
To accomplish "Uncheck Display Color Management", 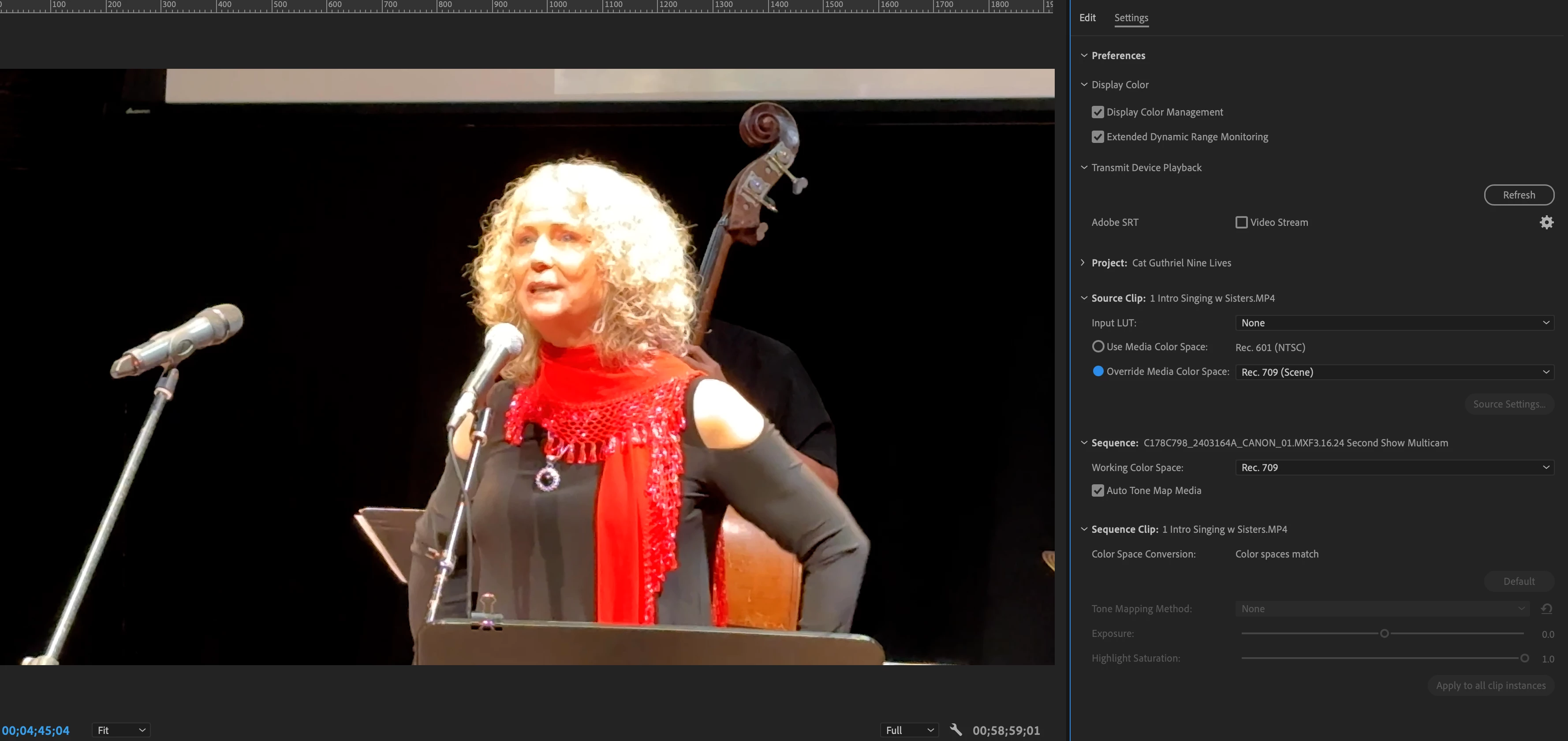I will click(1098, 112).
